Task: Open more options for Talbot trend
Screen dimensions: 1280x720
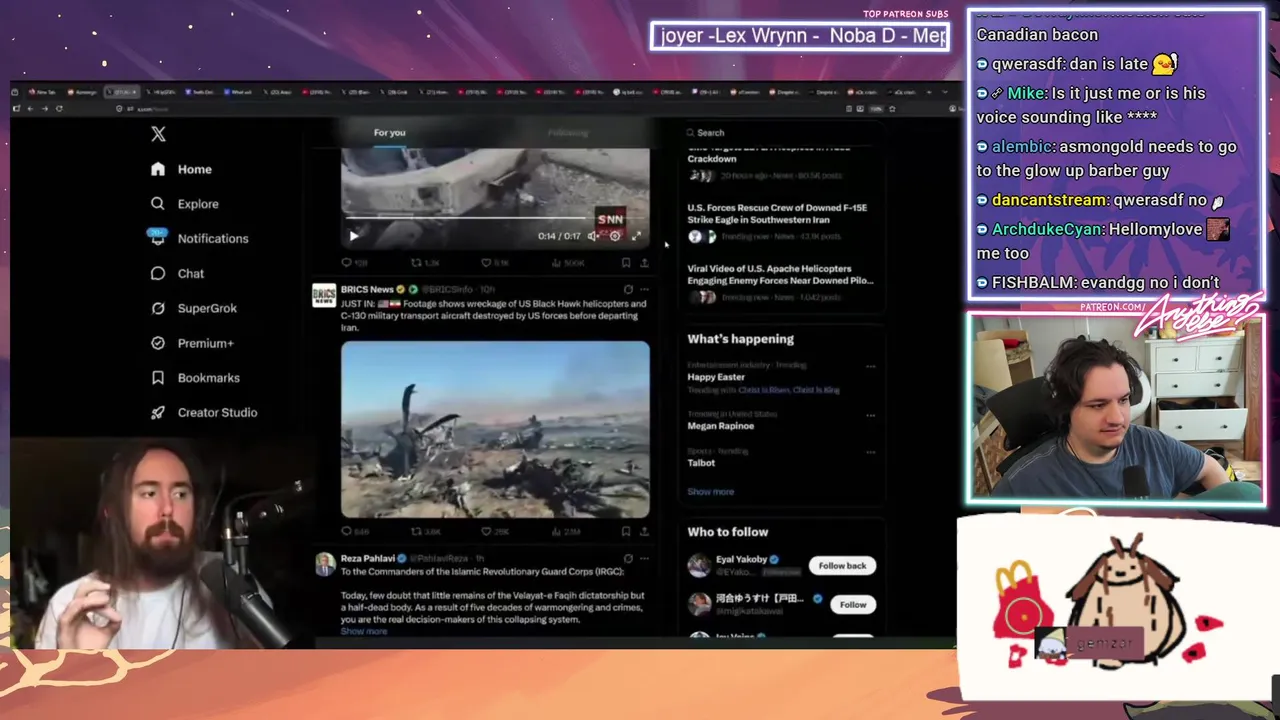Action: tap(870, 452)
